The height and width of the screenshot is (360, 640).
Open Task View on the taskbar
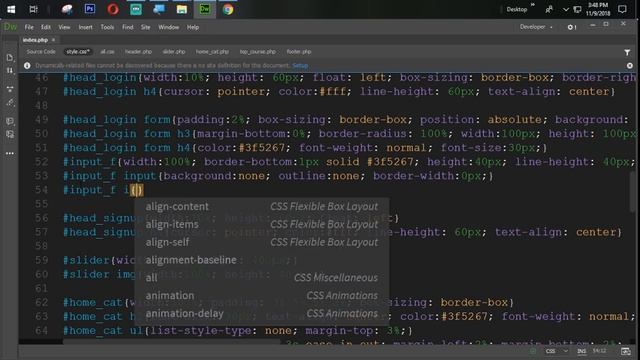[x=33, y=9]
